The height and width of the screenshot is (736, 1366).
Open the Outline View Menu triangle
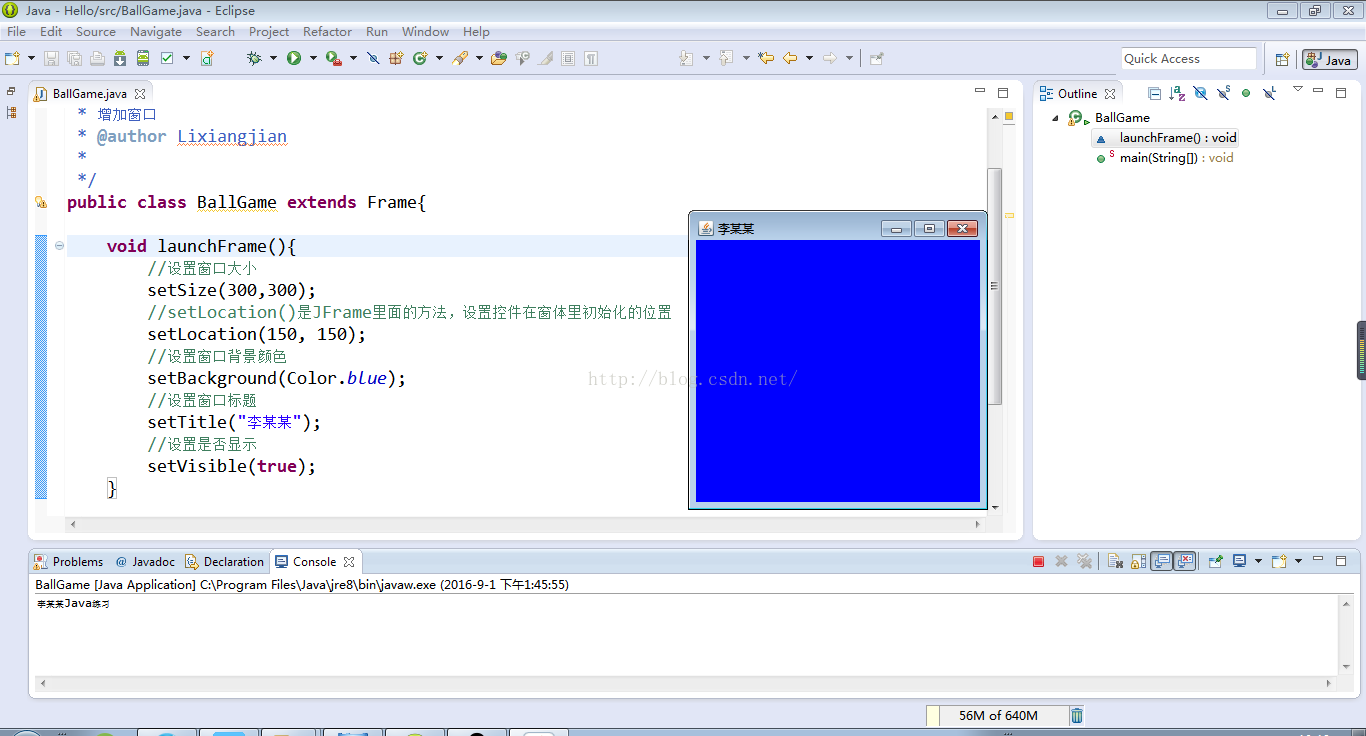(1298, 89)
